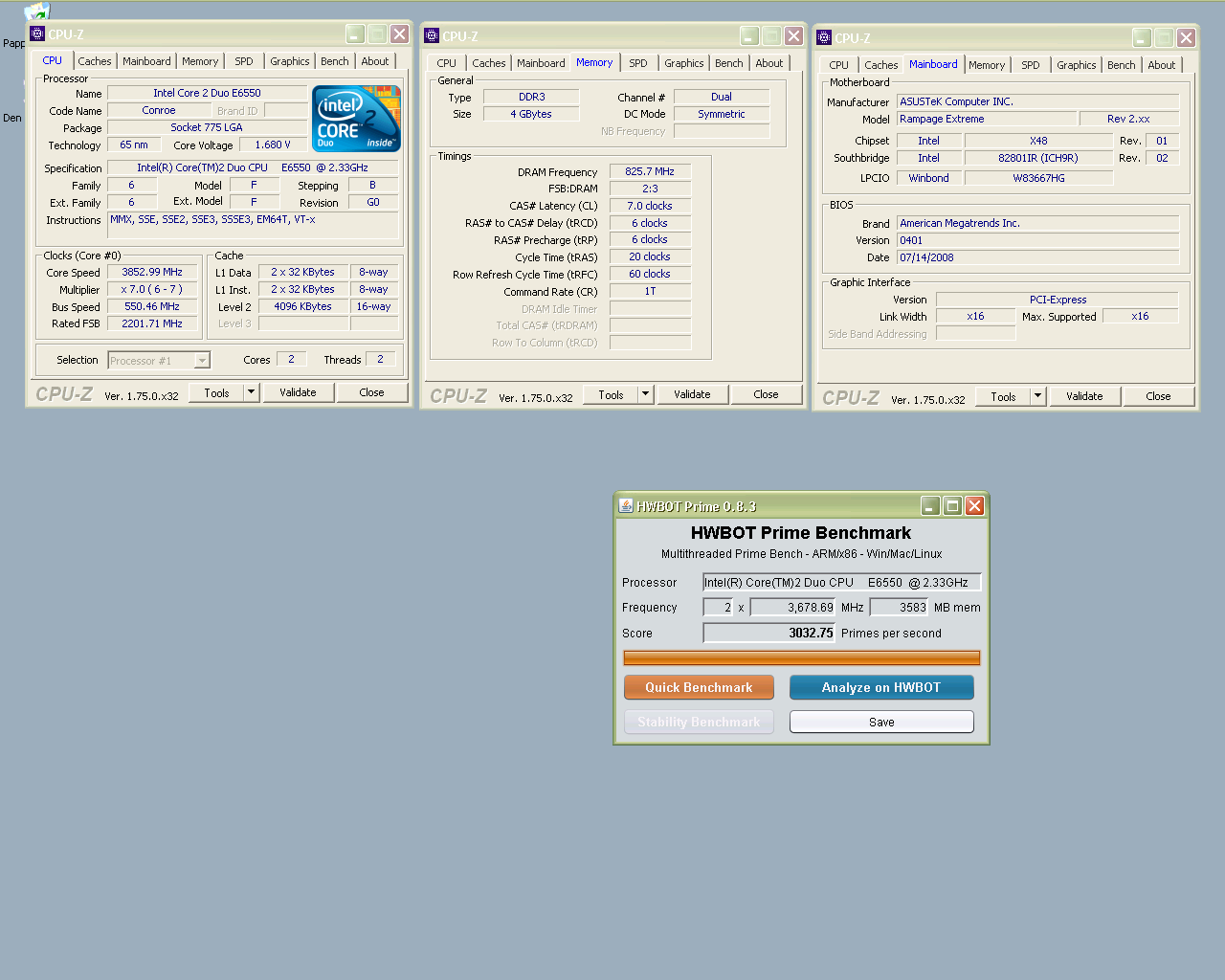Open SPD tab in first CPU-Z window
The width and height of the screenshot is (1225, 980).
244,61
